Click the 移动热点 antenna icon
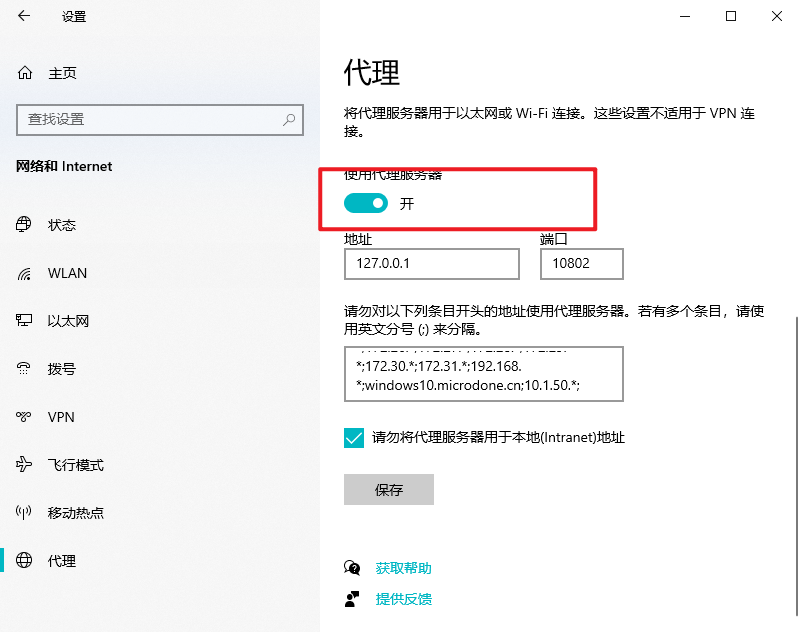The image size is (800, 632). (23, 512)
